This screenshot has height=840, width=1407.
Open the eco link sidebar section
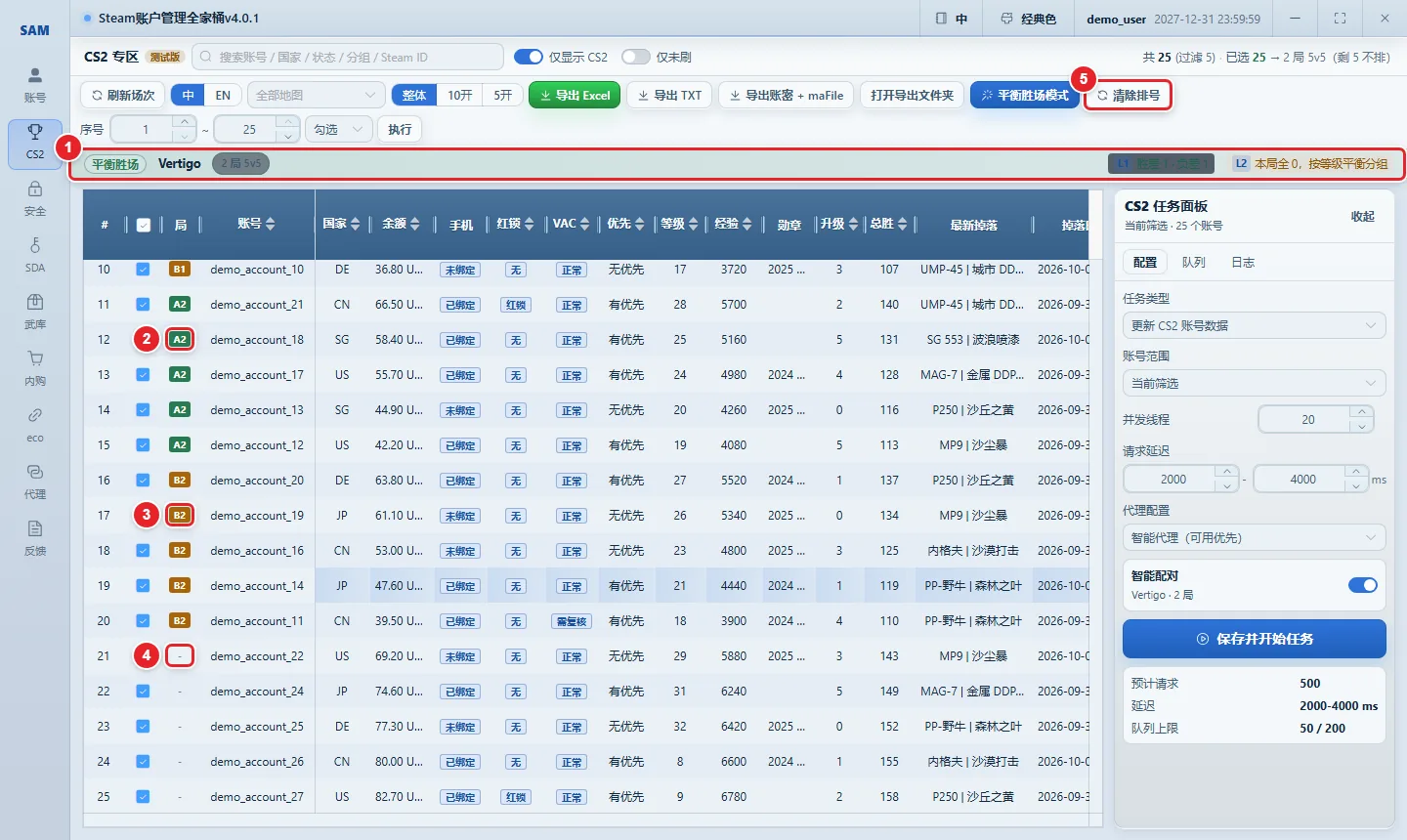coord(35,425)
